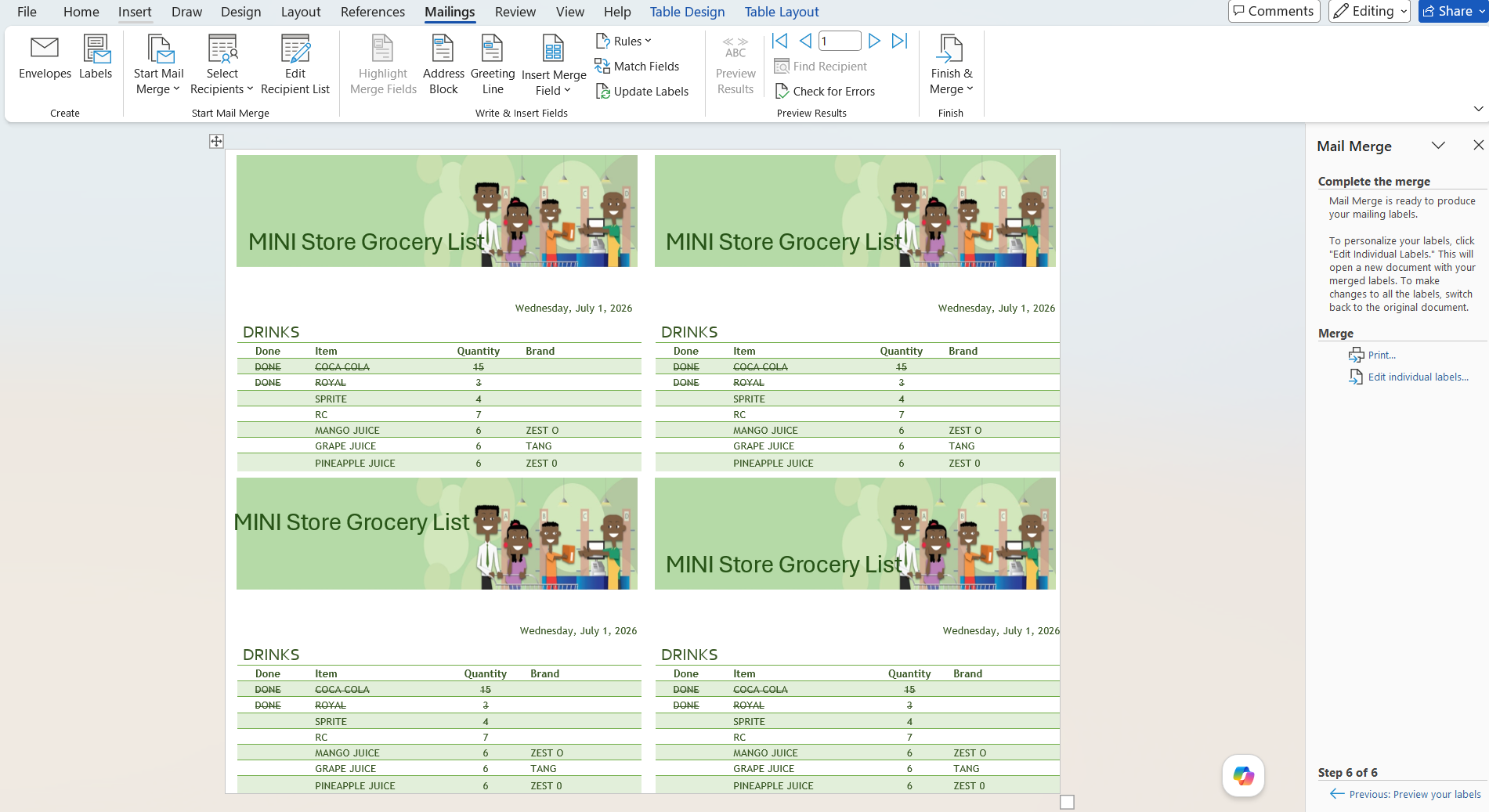This screenshot has height=812, width=1489.
Task: Go to next record
Action: point(874,41)
